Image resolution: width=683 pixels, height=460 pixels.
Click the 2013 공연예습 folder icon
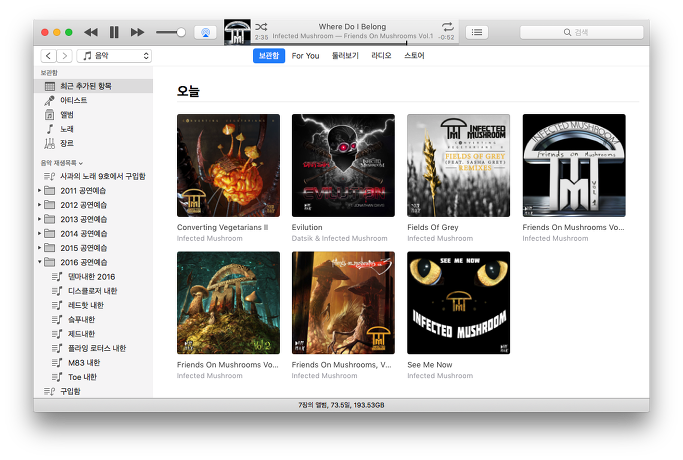tap(50, 219)
